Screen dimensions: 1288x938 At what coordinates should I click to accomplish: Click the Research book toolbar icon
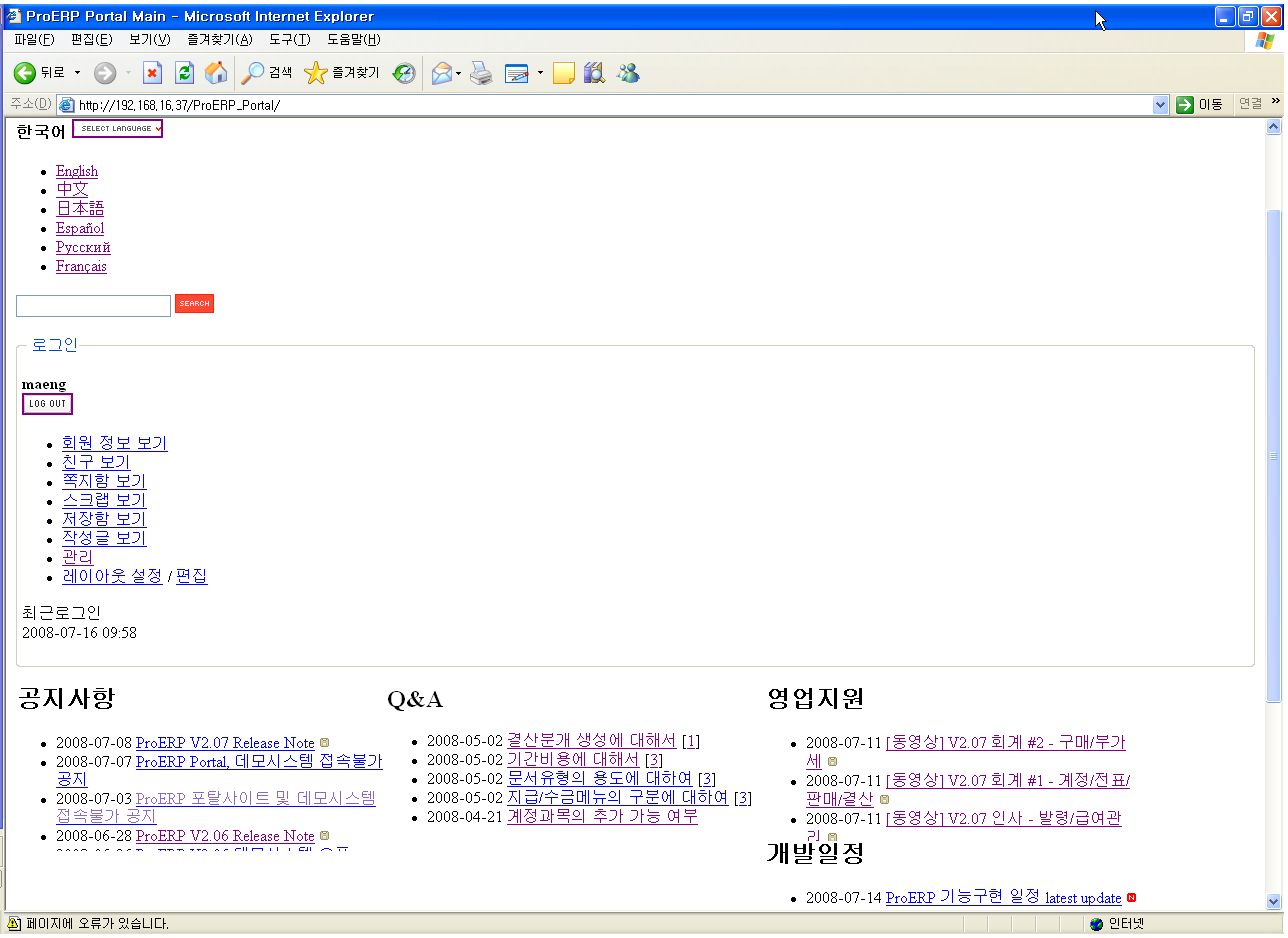(x=595, y=73)
